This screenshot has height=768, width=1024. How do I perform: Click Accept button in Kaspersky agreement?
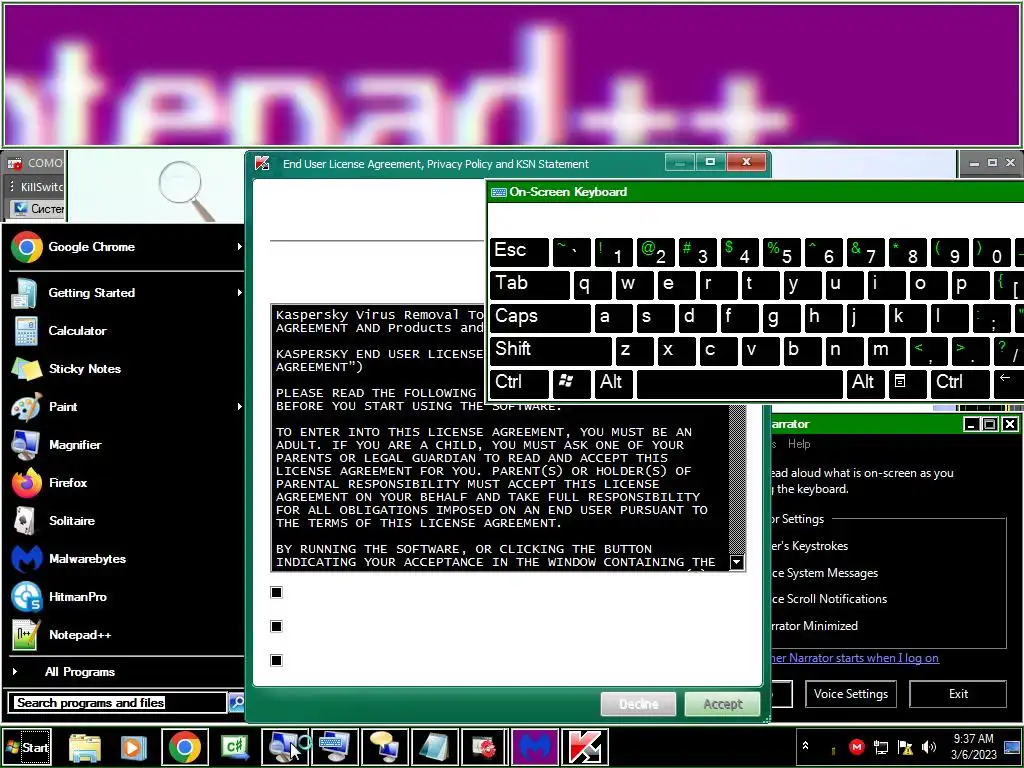(x=722, y=704)
